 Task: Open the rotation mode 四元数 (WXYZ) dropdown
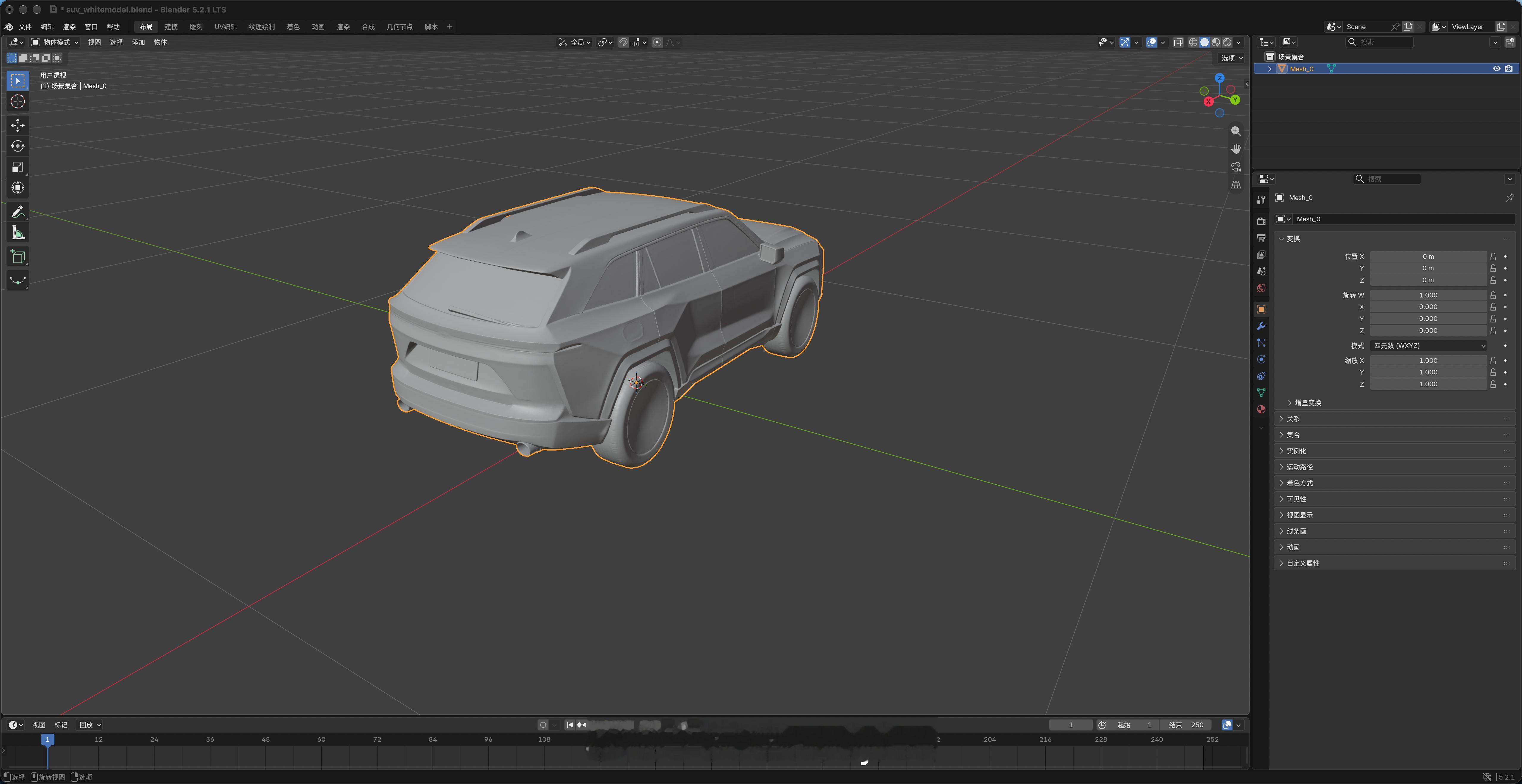1428,346
